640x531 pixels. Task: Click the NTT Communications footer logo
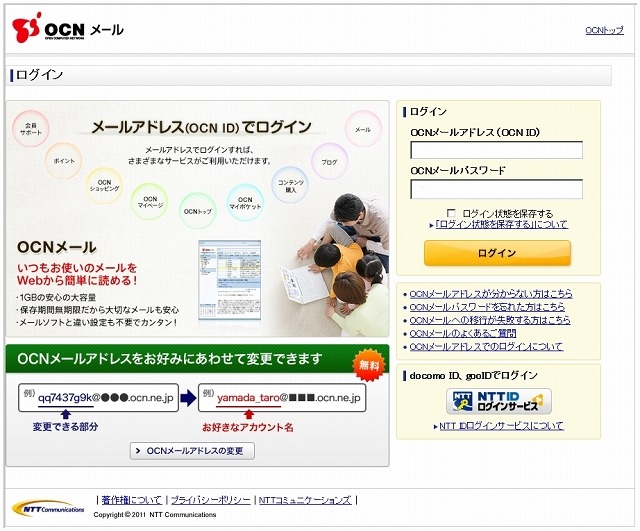click(x=48, y=509)
